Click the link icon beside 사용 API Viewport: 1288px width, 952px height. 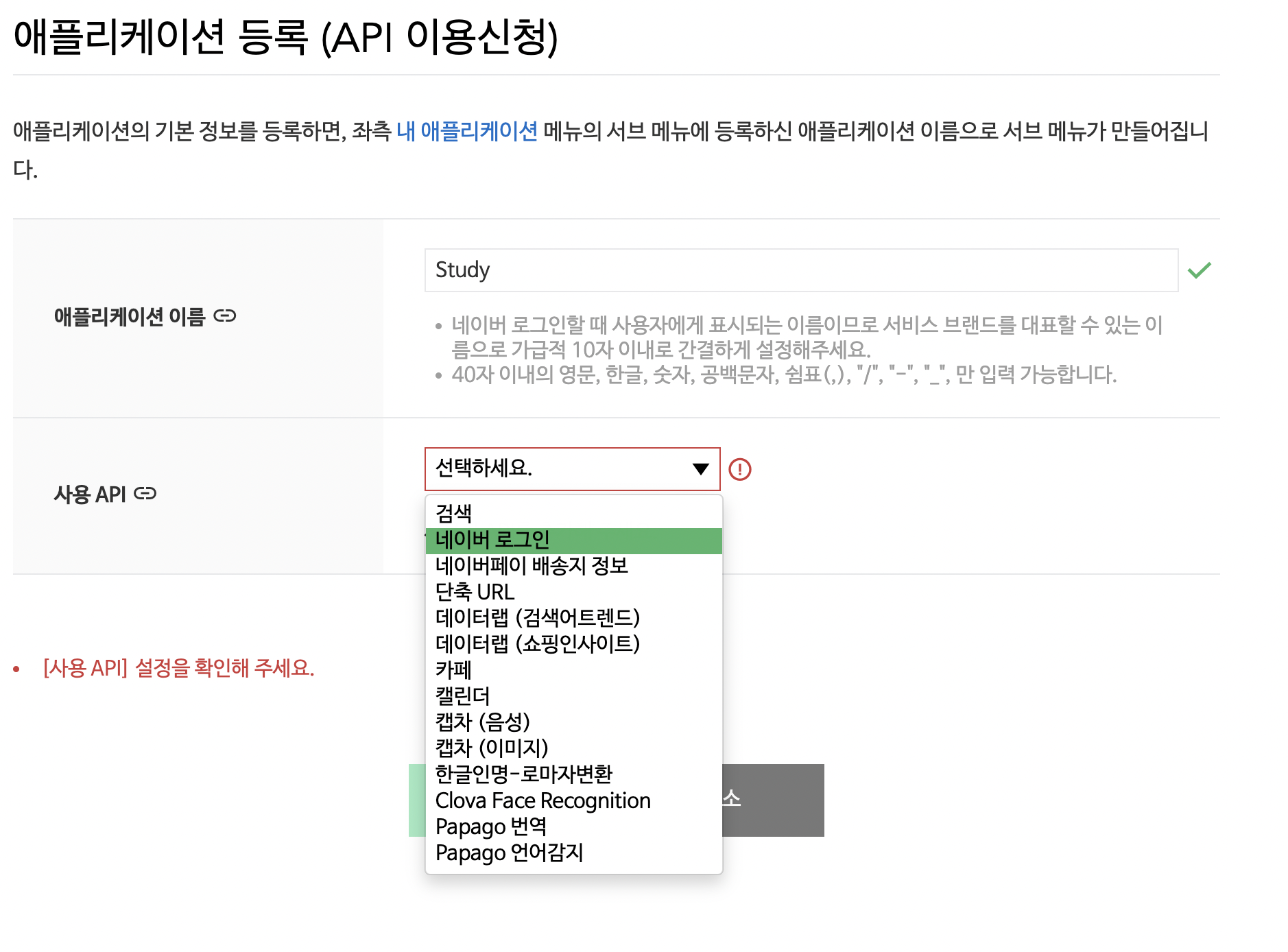(145, 493)
